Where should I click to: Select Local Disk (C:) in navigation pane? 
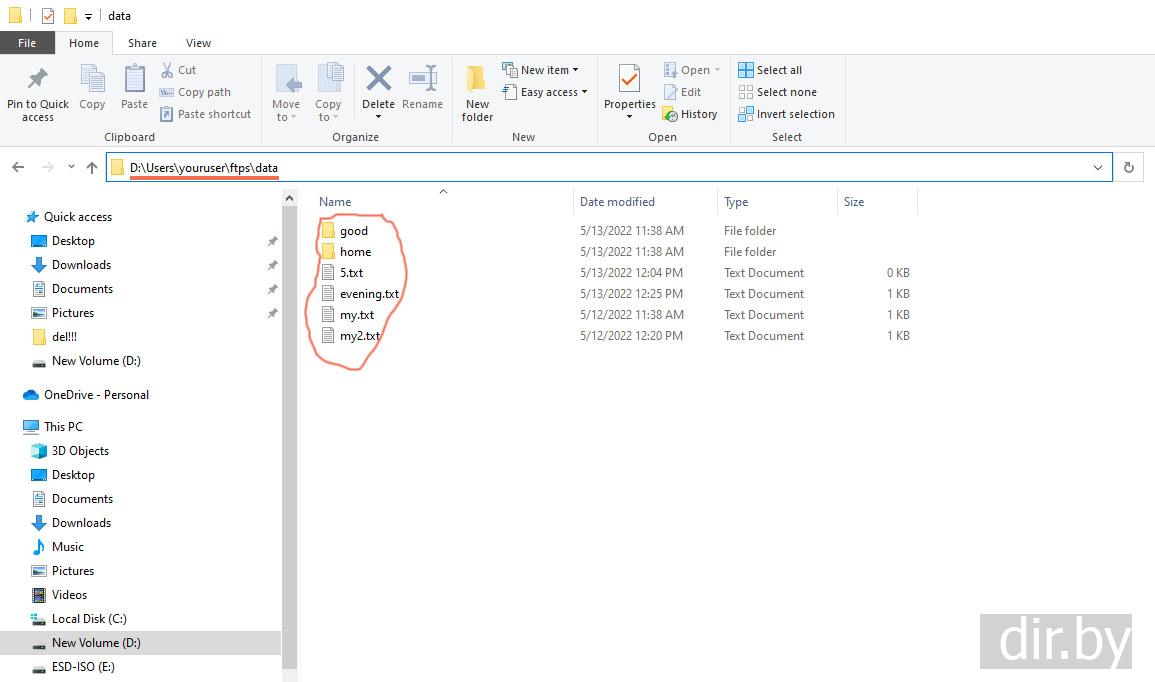coord(89,619)
